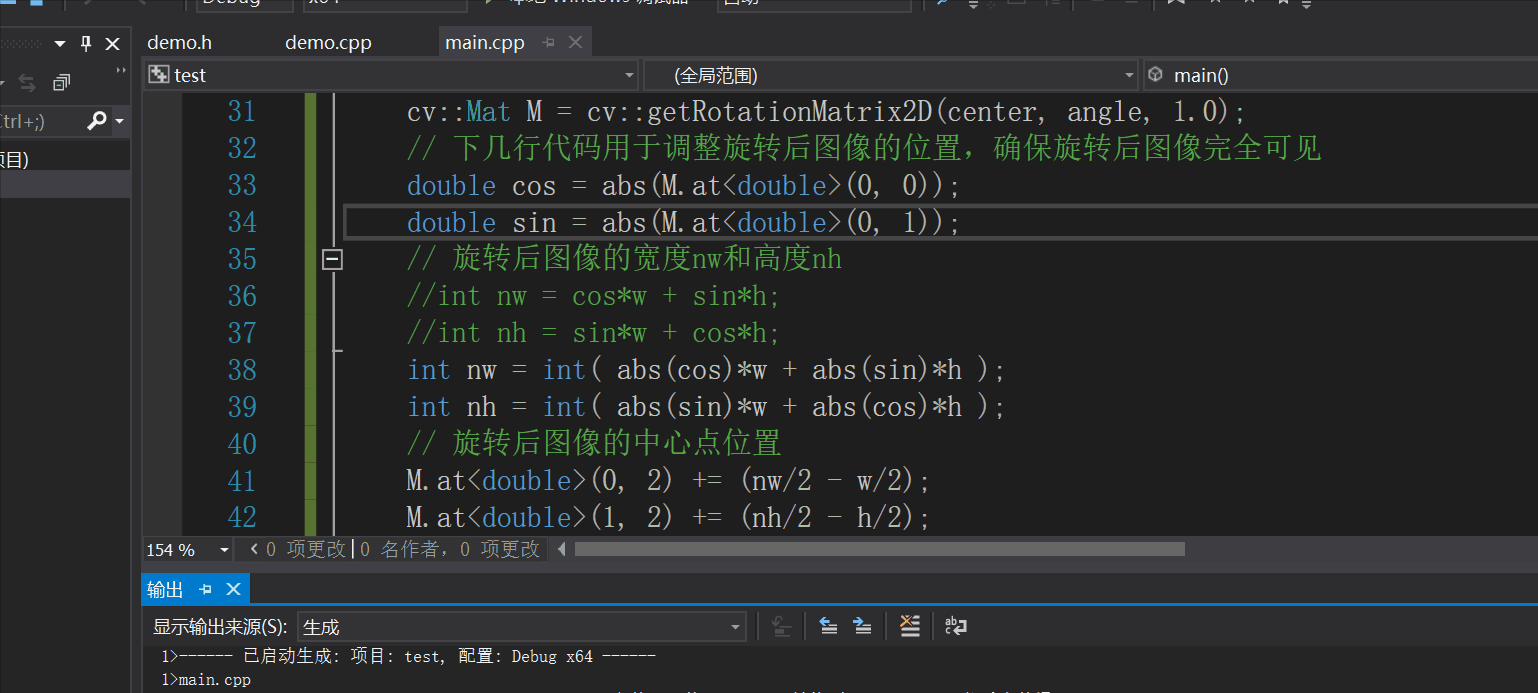Click the arrow before 0 项更改
Screen dimensions: 1538x693
point(255,549)
